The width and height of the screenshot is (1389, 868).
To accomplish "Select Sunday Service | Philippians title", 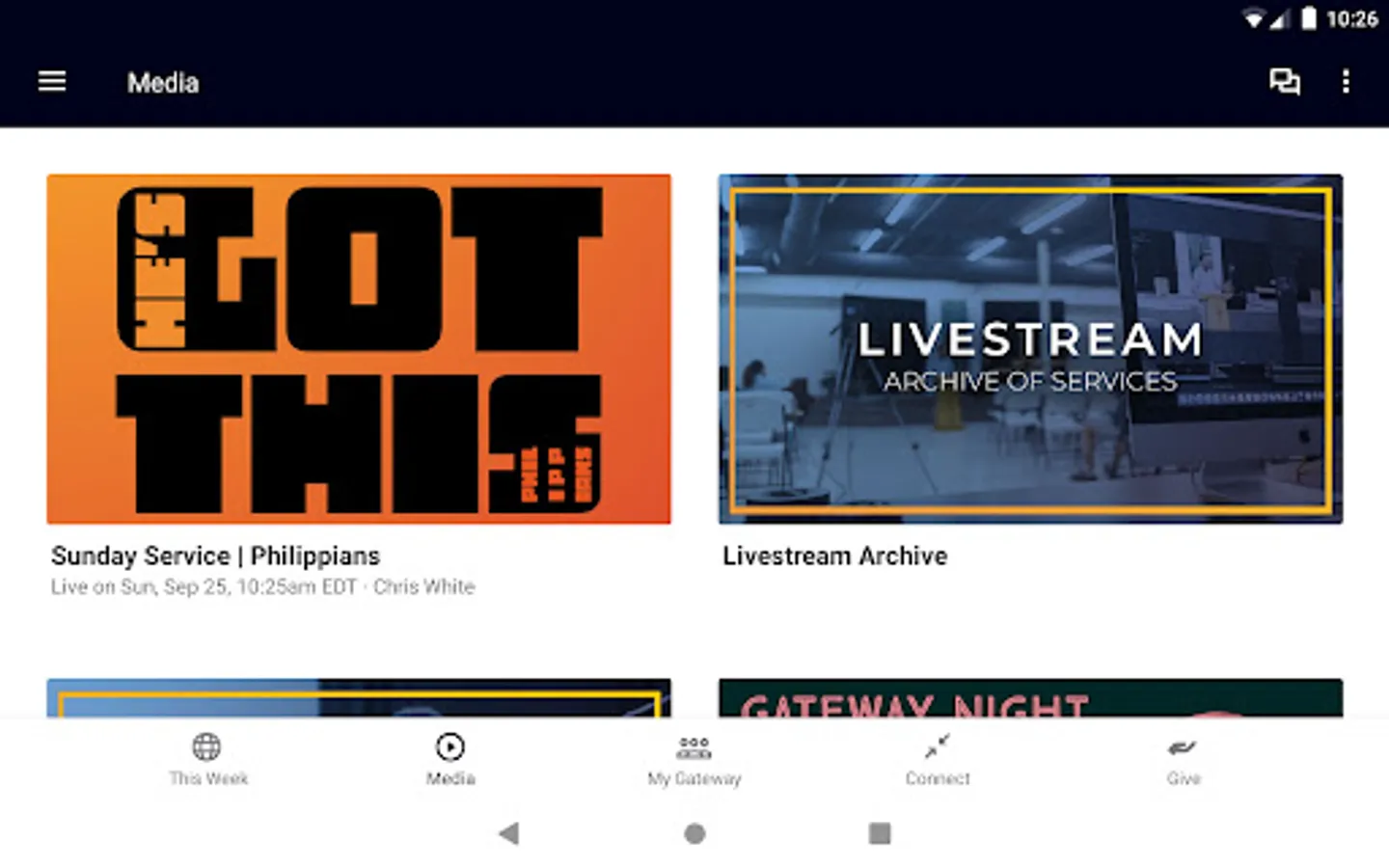I will pyautogui.click(x=216, y=556).
